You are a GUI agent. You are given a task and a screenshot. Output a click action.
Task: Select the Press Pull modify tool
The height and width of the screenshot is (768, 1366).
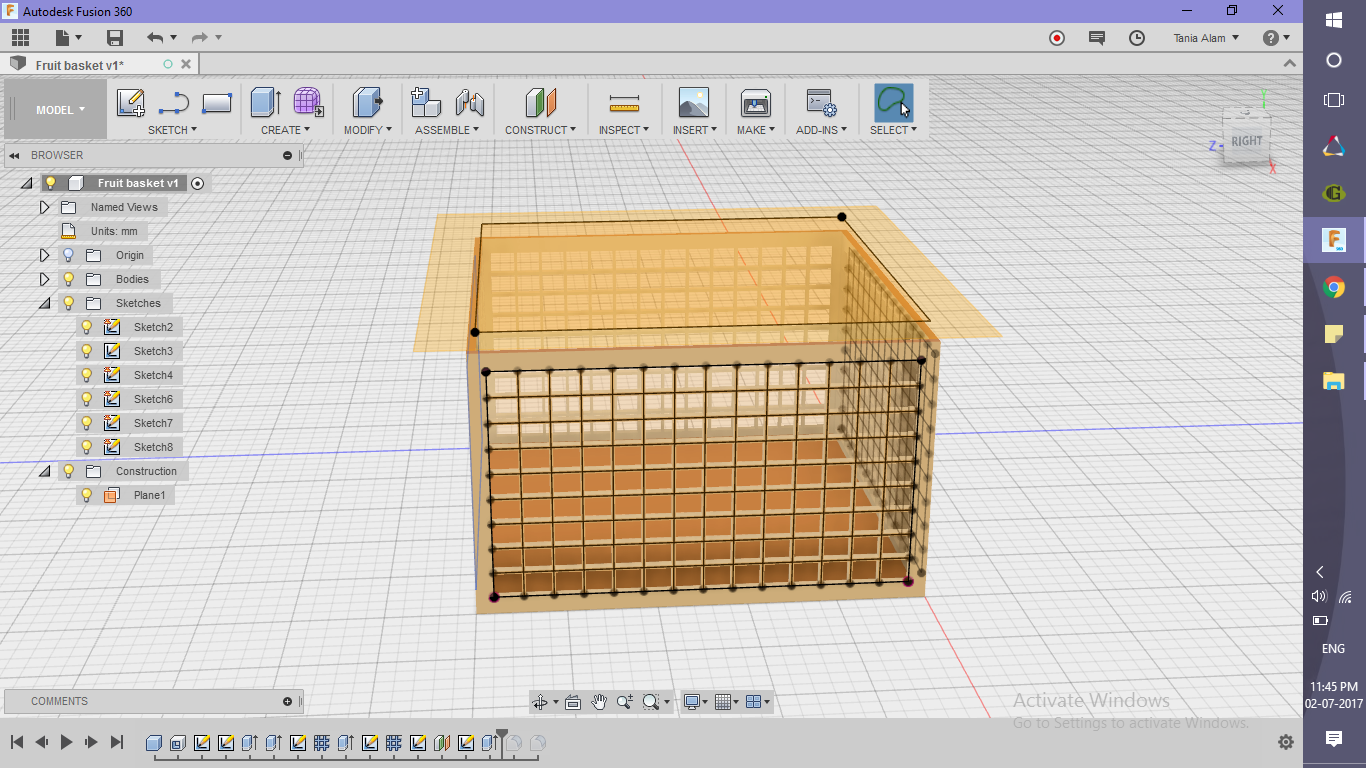[x=367, y=102]
